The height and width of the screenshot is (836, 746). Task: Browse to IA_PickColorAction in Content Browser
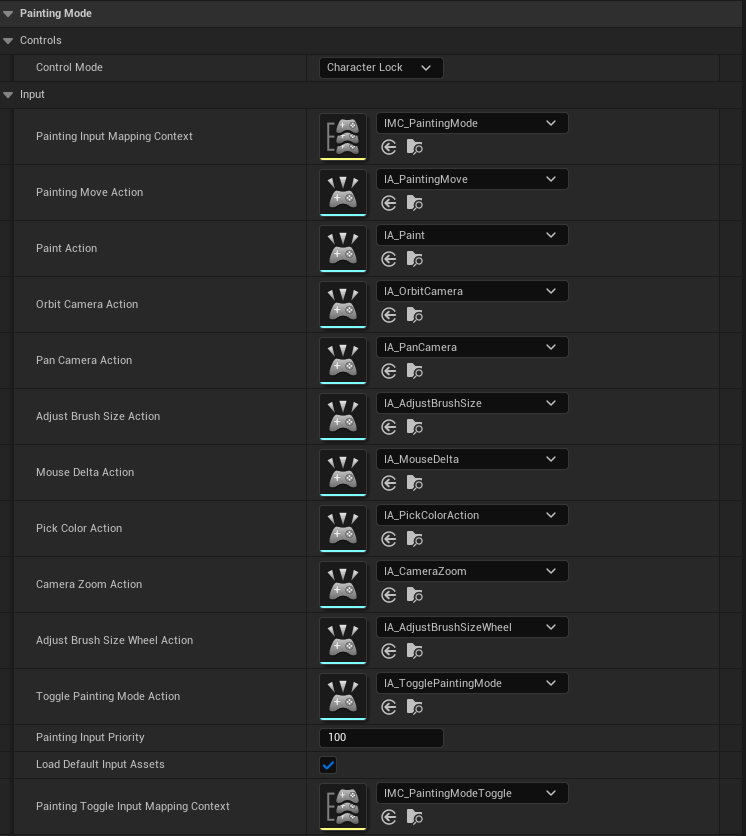click(x=414, y=539)
